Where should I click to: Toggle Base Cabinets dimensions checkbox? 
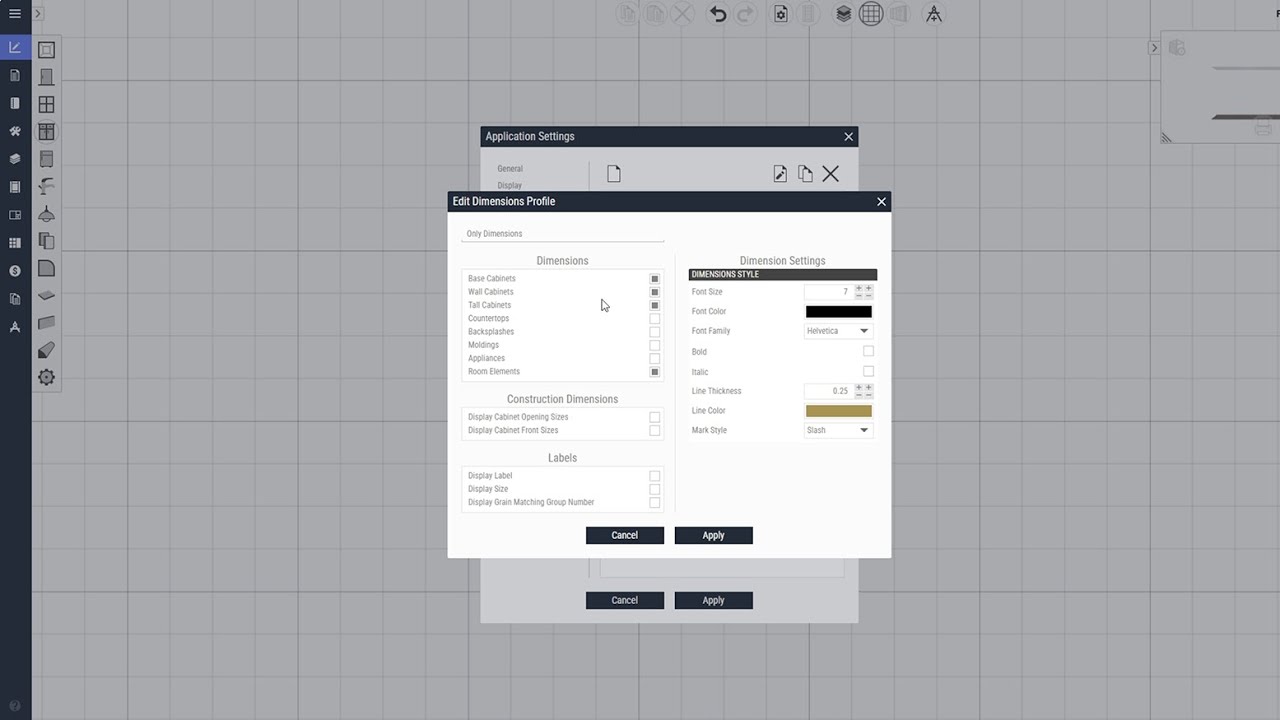point(655,279)
